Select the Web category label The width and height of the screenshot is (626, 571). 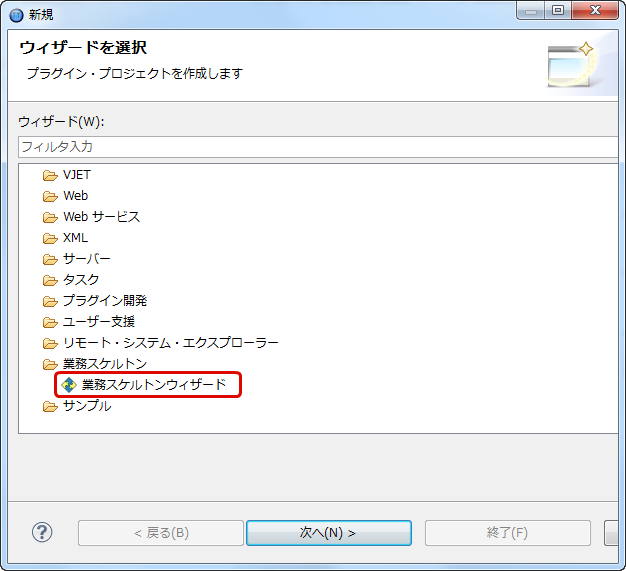[75, 196]
